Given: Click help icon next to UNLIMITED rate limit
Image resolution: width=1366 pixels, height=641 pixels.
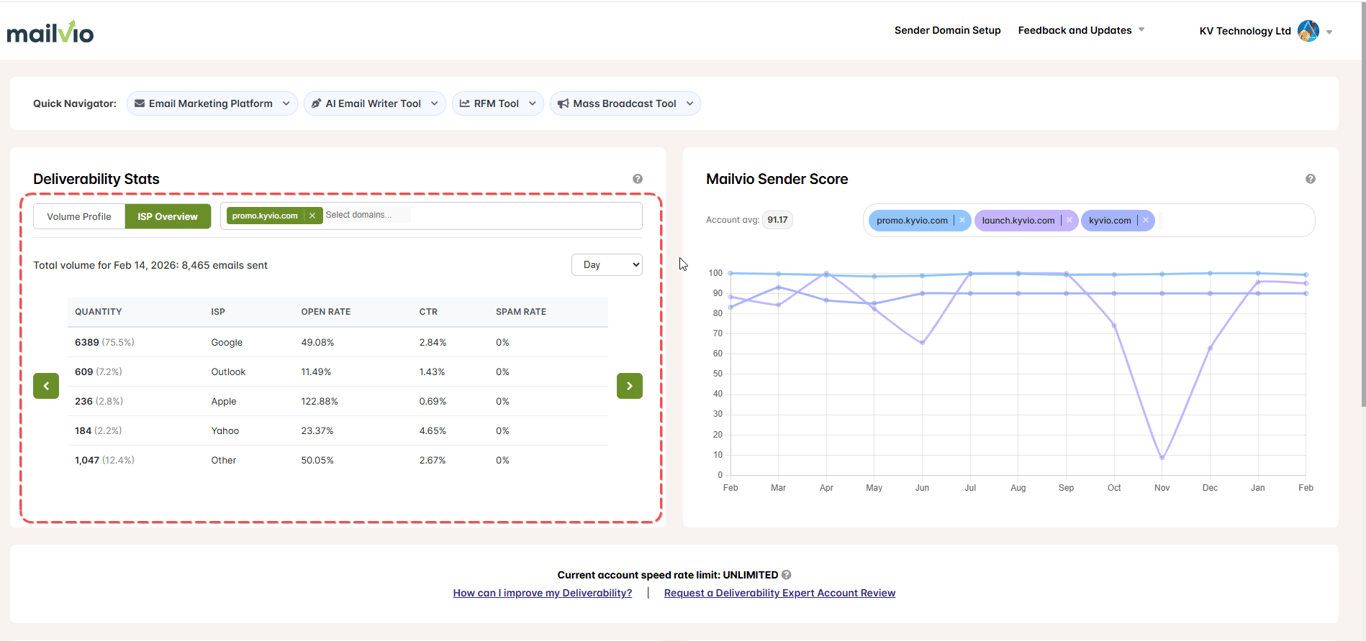Looking at the screenshot, I should click(787, 575).
